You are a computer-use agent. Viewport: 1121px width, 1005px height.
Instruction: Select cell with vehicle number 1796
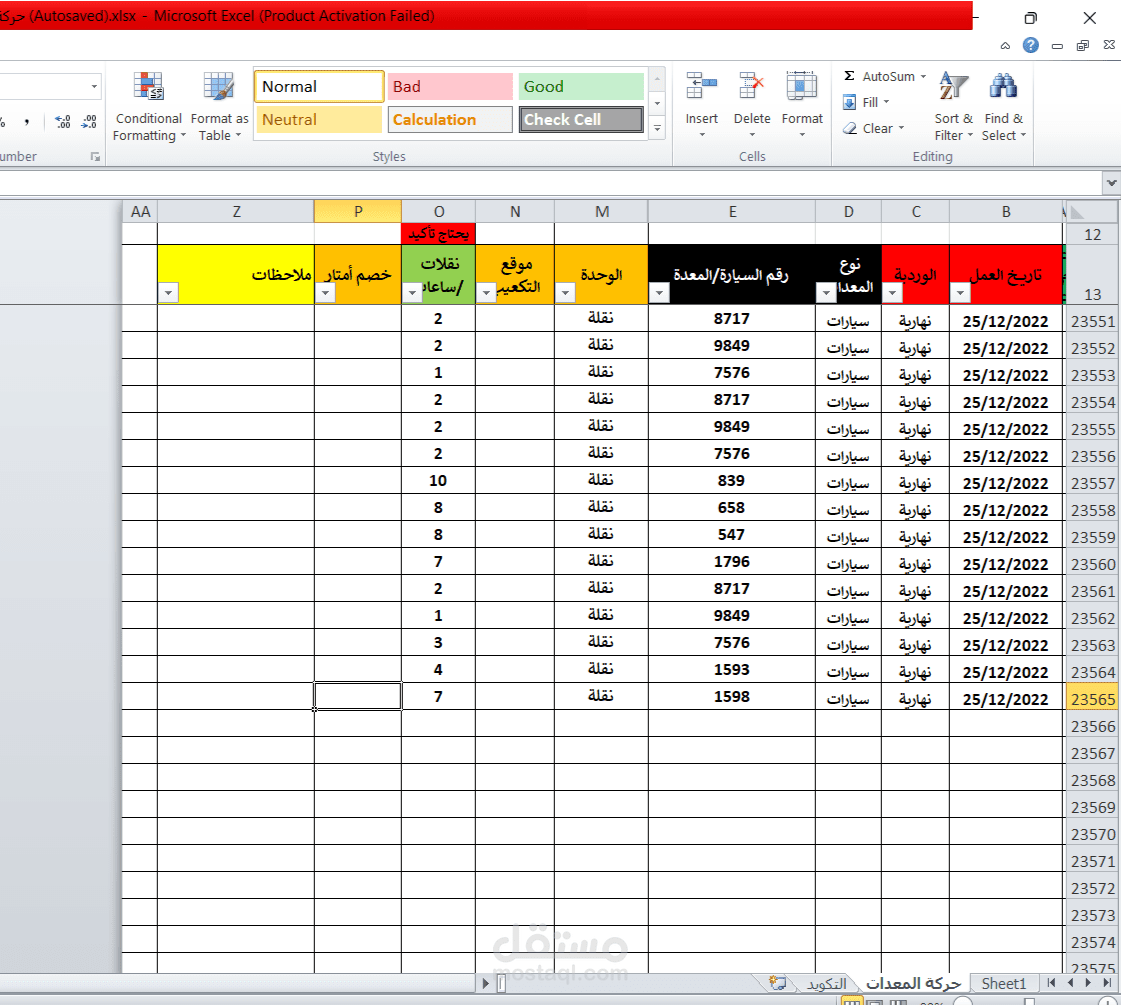pos(732,562)
